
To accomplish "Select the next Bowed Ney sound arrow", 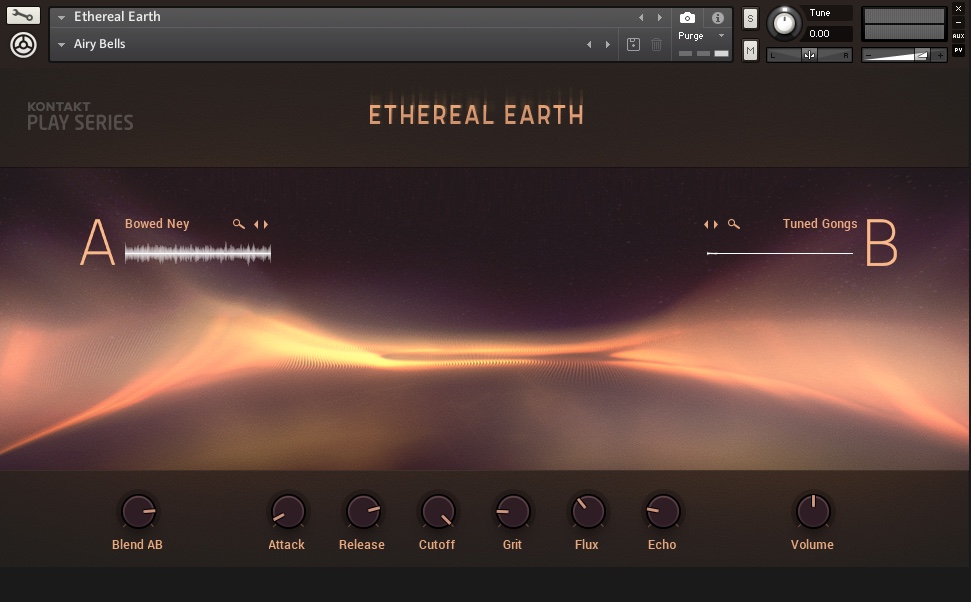I will click(267, 224).
